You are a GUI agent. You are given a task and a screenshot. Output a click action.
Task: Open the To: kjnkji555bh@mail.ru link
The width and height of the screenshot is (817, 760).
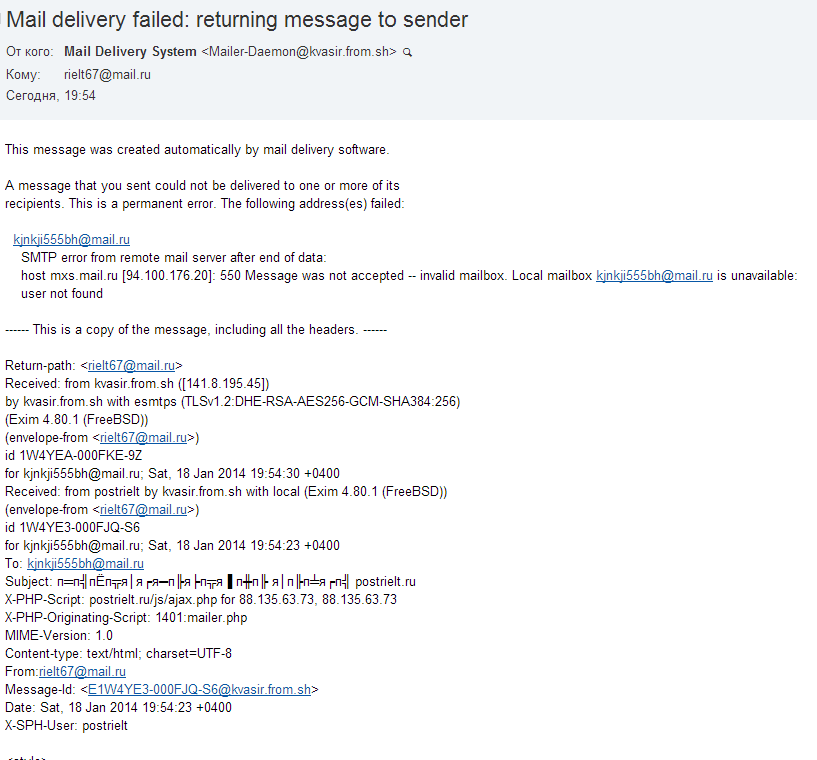click(x=85, y=564)
